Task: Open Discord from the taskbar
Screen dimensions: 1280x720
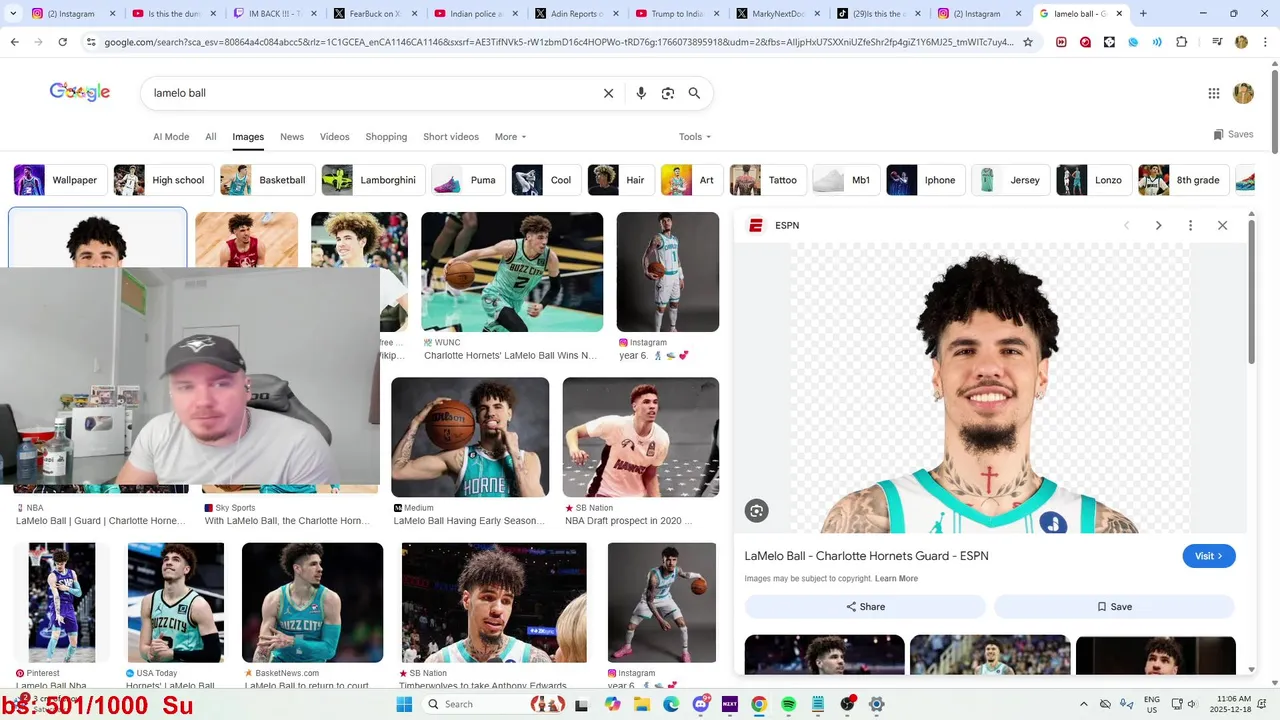Action: [x=701, y=704]
